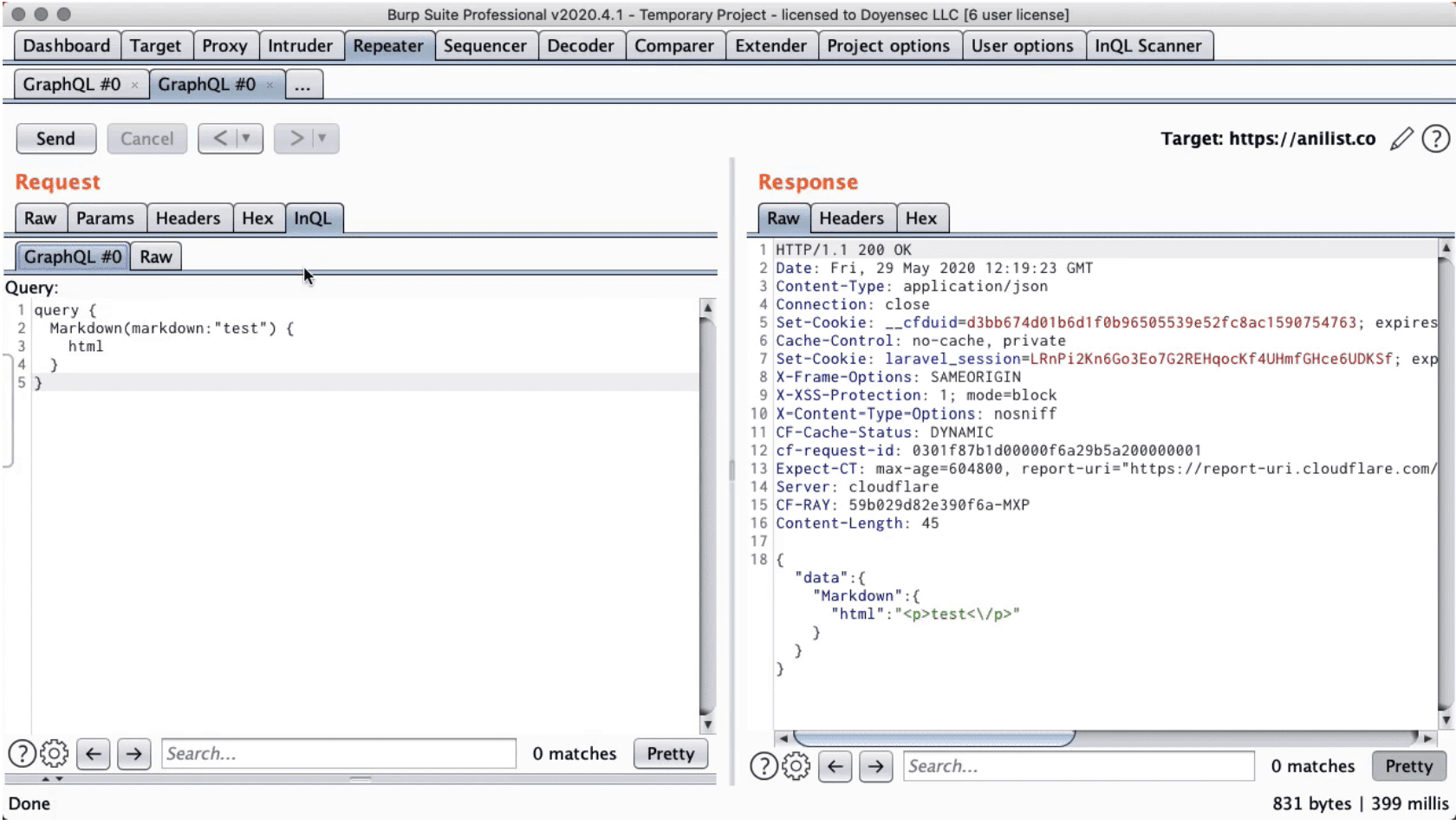Viewport: 1456px width, 825px height.
Task: Edit target with the pencil icon
Action: pos(1401,139)
